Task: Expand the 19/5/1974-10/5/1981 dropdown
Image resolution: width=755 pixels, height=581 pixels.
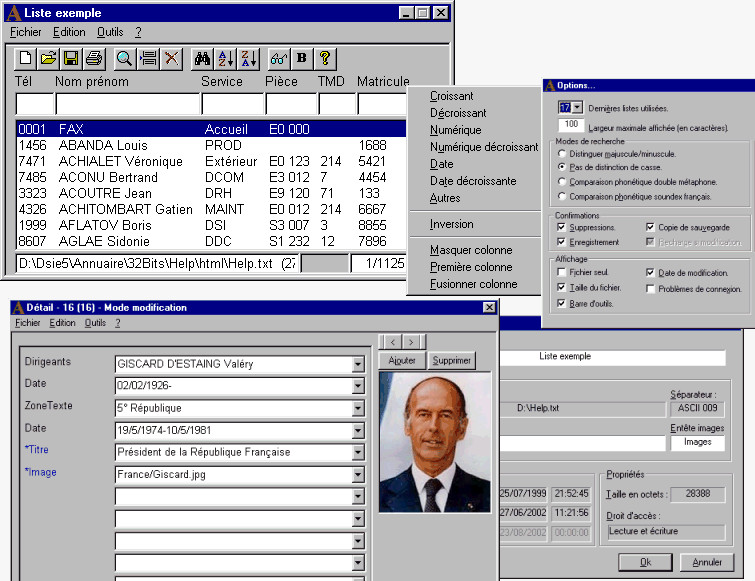Action: tap(358, 430)
